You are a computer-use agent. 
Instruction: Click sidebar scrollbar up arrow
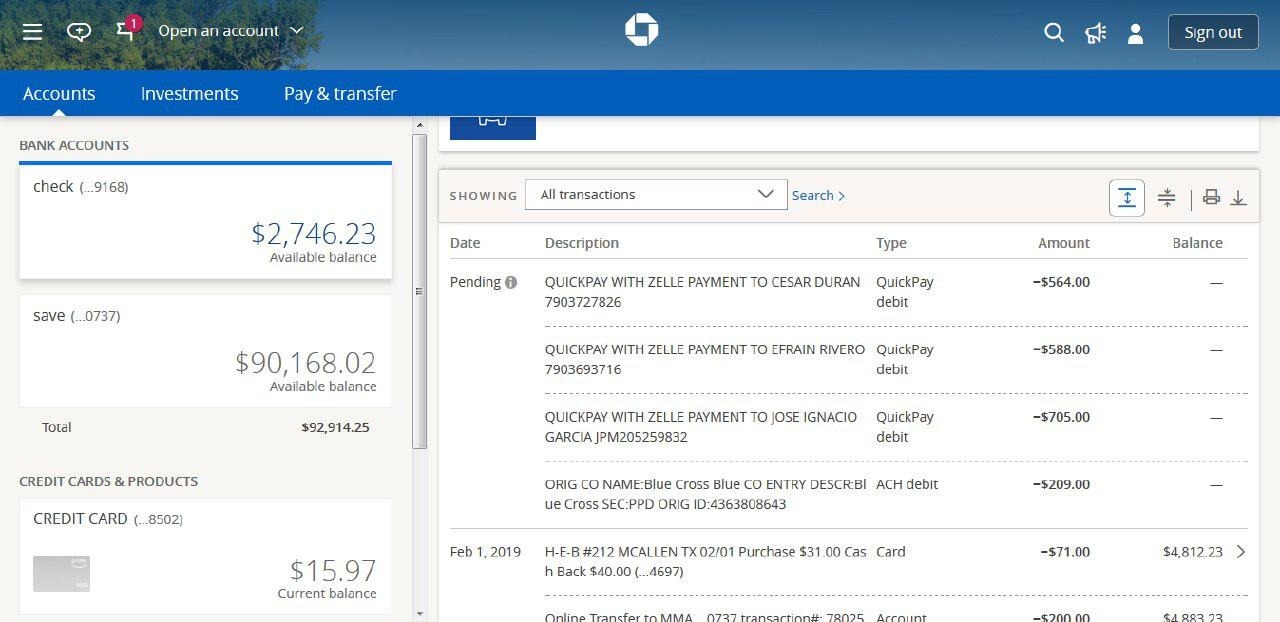point(420,125)
